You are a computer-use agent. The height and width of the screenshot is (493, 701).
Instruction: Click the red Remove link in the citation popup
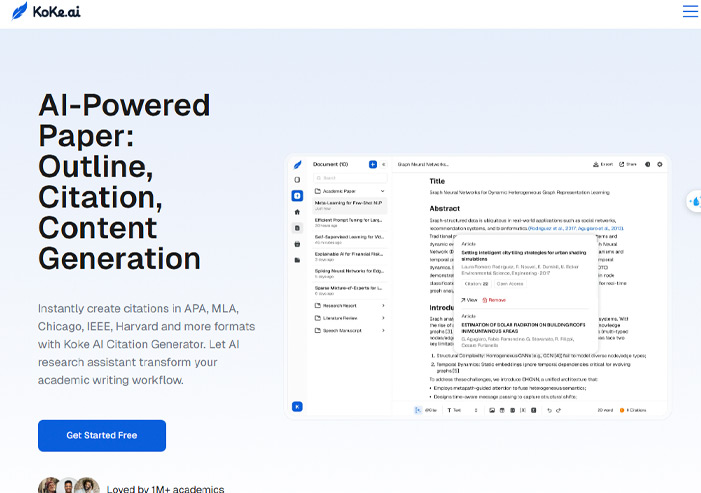495,300
